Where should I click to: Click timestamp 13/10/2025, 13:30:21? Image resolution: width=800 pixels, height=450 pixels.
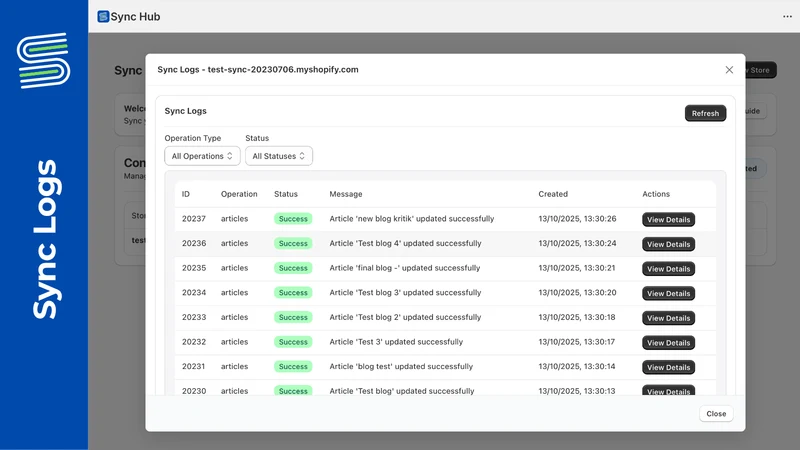point(577,267)
